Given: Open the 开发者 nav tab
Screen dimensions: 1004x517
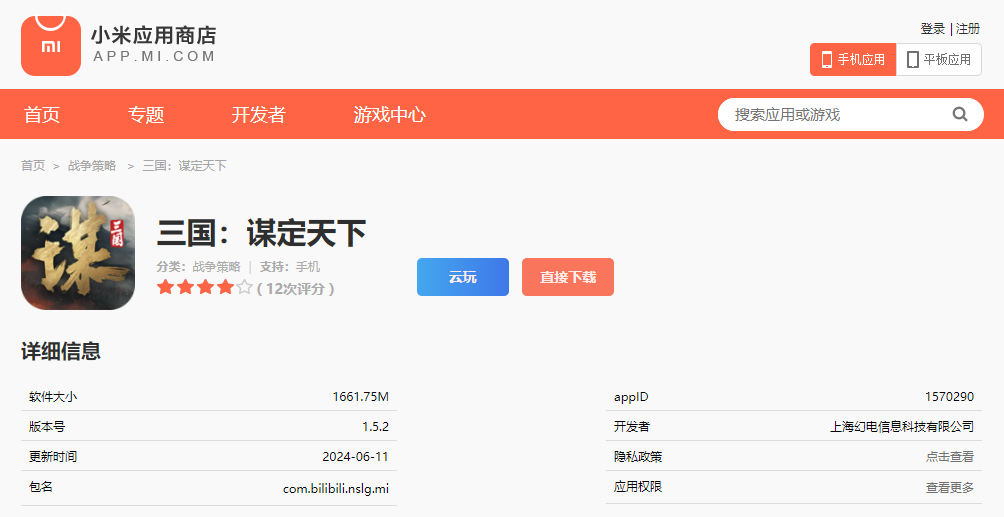Looking at the screenshot, I should click(259, 115).
